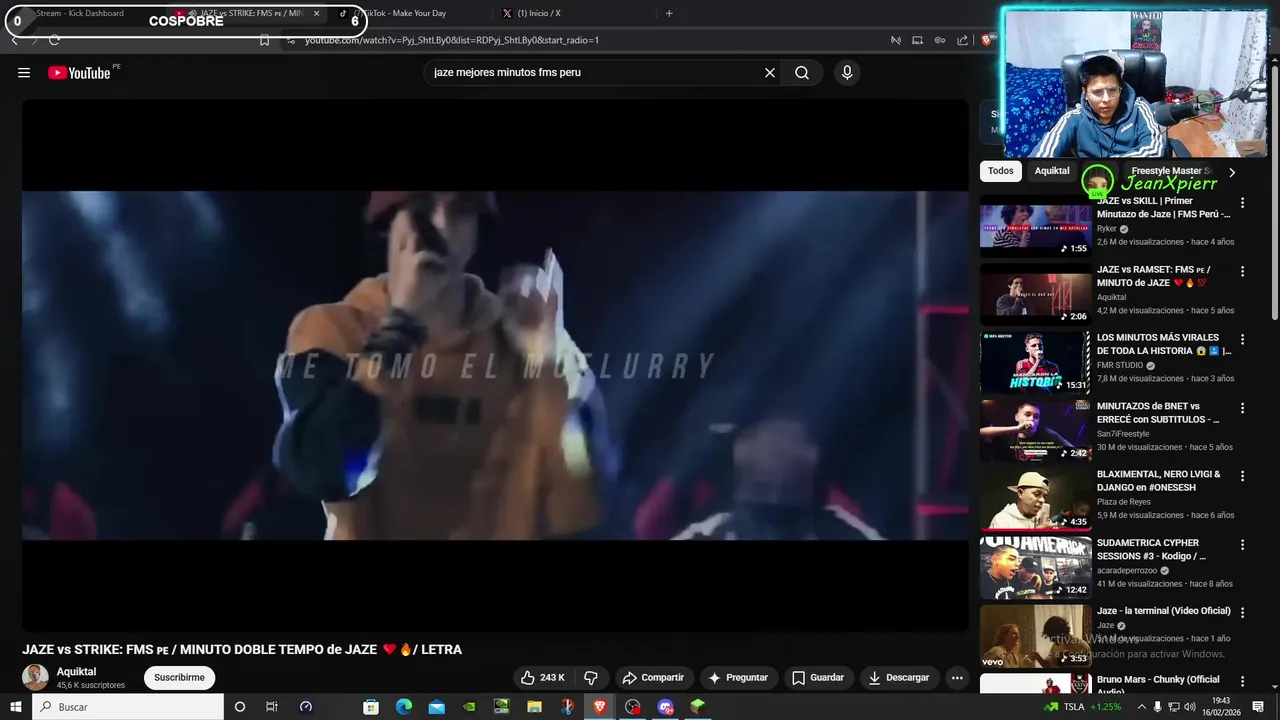
Task: Open LOS MINUTOS MÁS VIRALES thumbnail
Action: tap(1035, 363)
